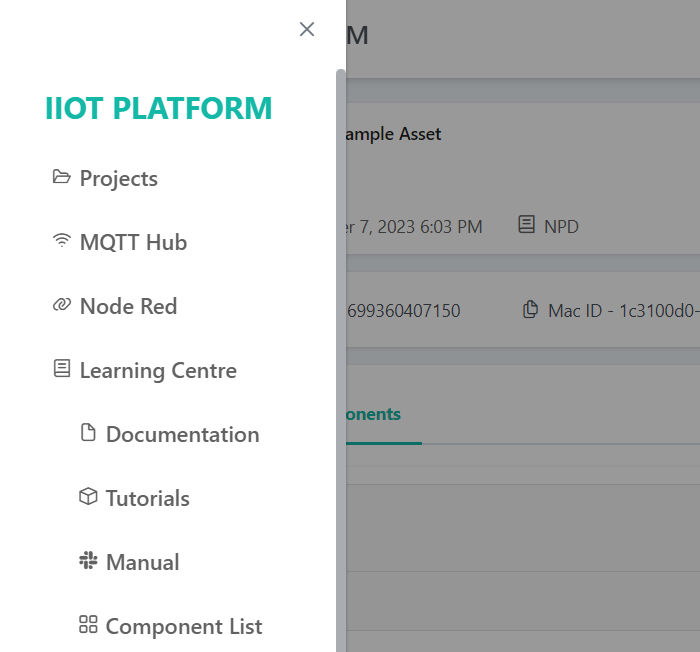
Task: Open Tutorials
Action: pos(148,498)
